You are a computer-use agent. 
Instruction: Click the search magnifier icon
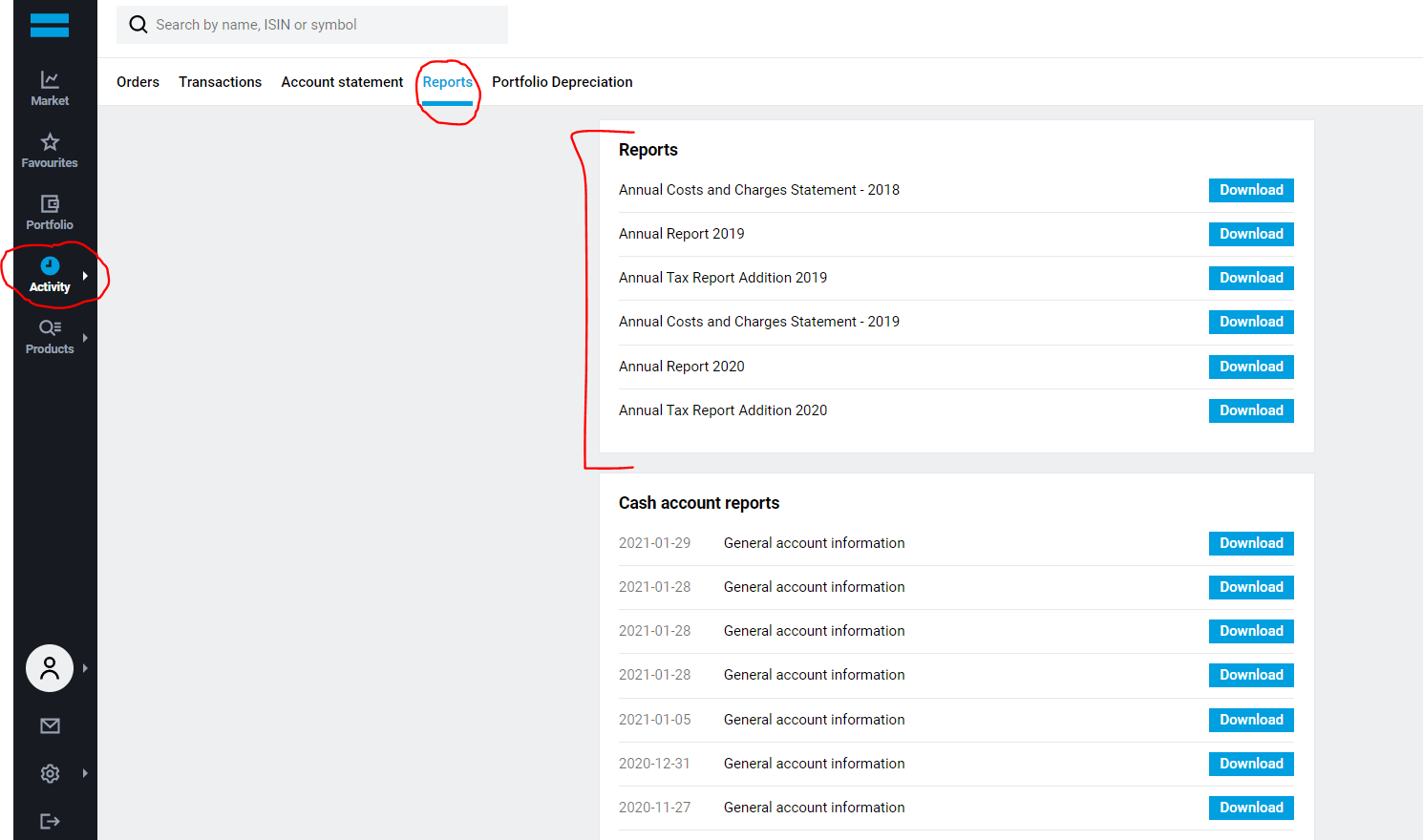click(138, 25)
